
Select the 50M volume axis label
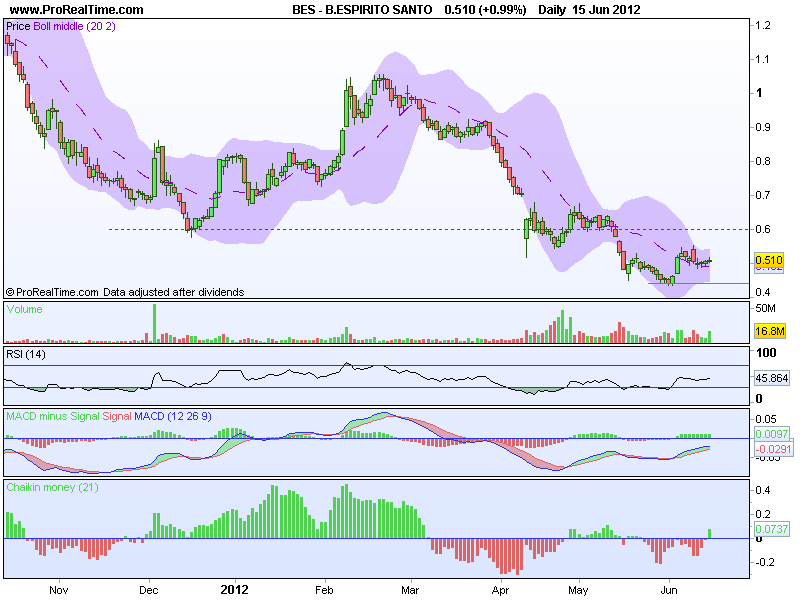coord(765,308)
